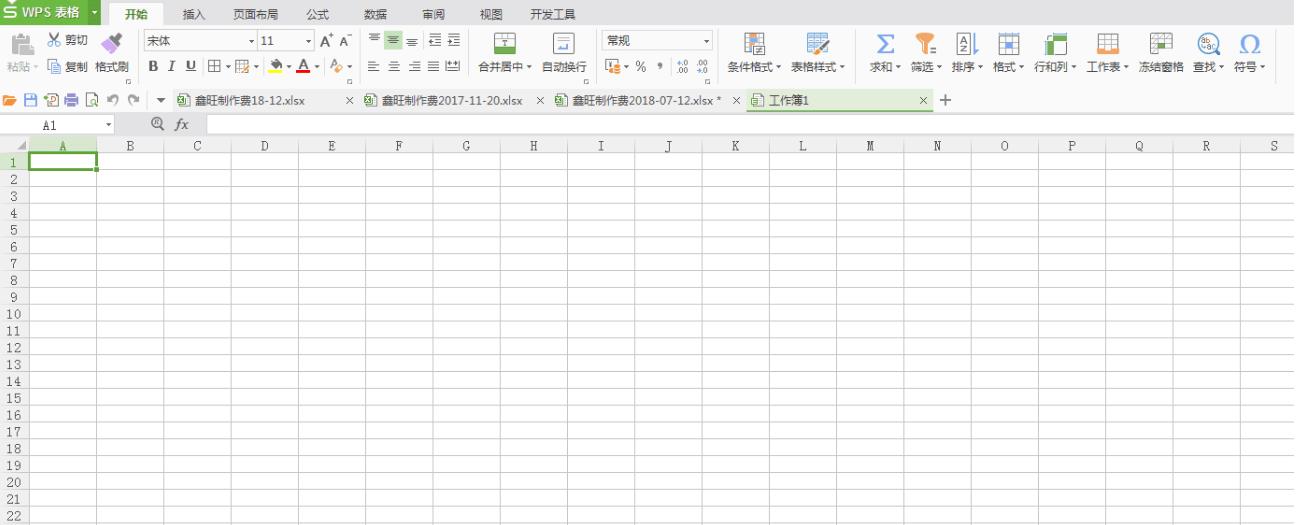Toggle align text right
Image resolution: width=1302 pixels, height=525 pixels.
pos(414,66)
